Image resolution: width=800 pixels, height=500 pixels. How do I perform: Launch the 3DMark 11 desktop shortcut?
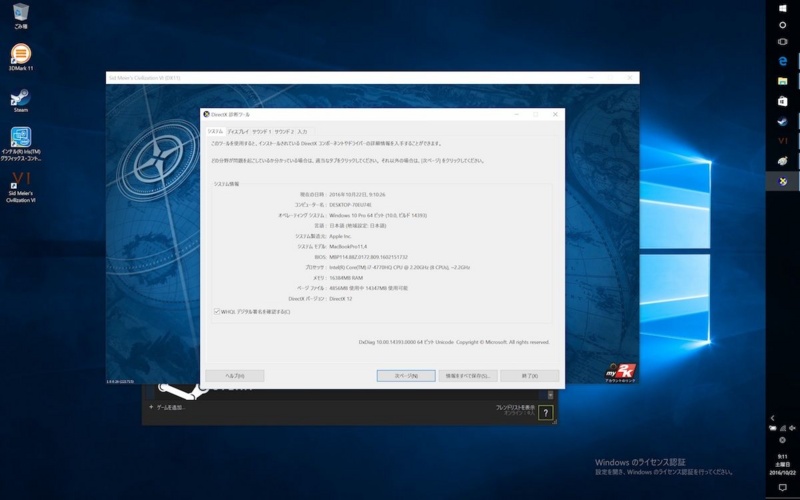click(20, 57)
